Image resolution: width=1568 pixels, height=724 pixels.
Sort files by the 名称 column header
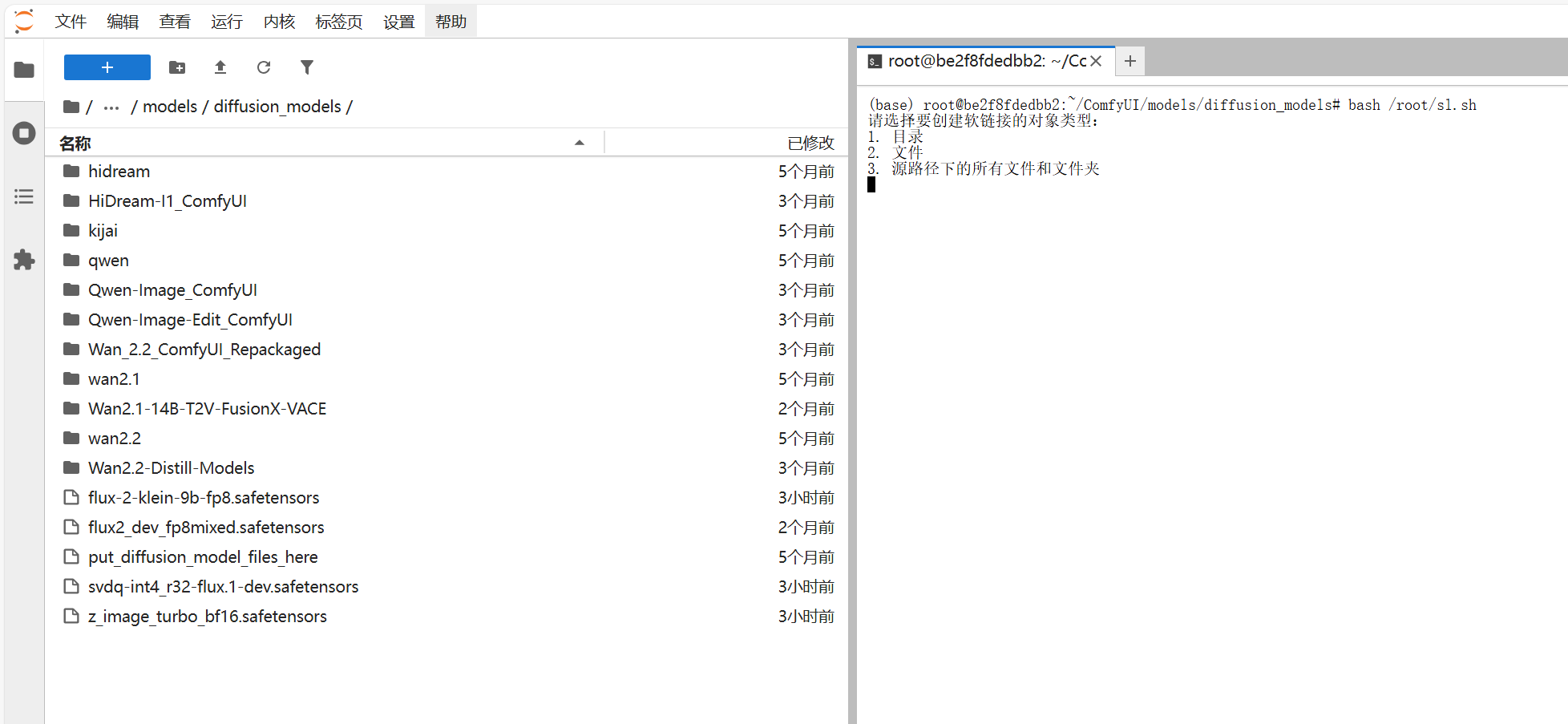75,143
